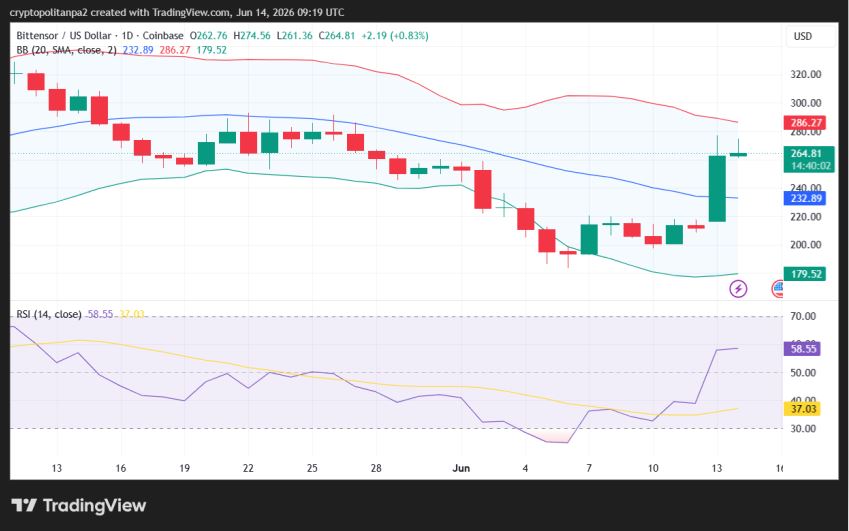Click the Jun date axis label
The height and width of the screenshot is (531, 849).
[461, 468]
